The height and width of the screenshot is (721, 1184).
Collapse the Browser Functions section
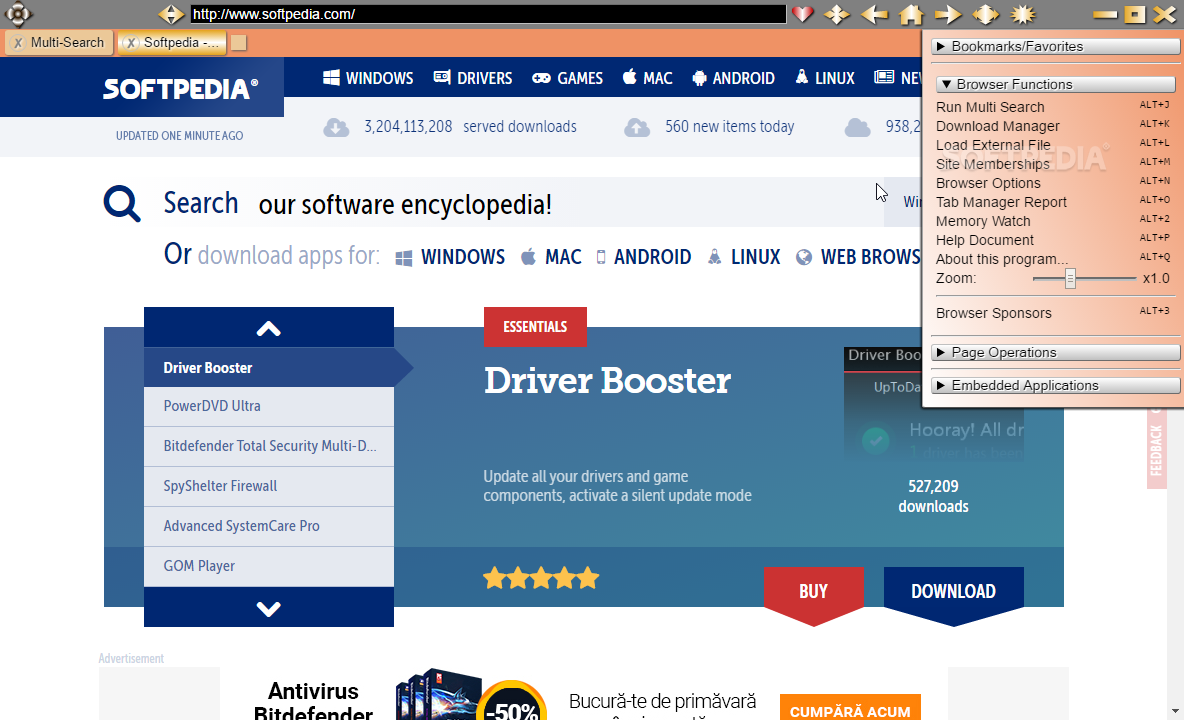pos(1055,85)
